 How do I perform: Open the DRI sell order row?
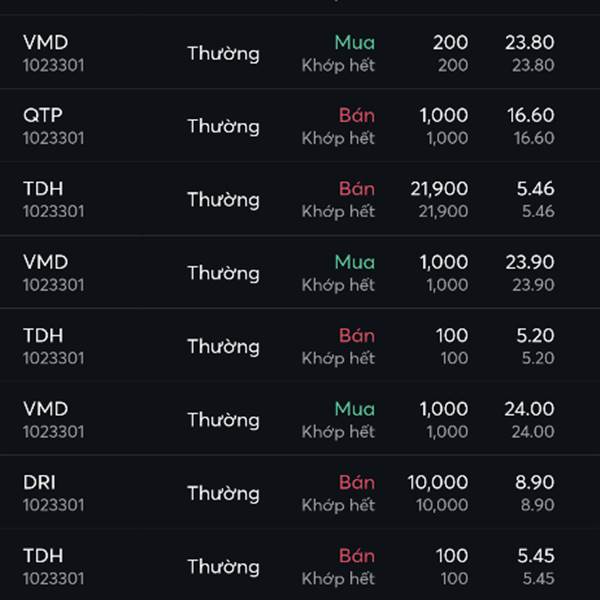[x=300, y=493]
